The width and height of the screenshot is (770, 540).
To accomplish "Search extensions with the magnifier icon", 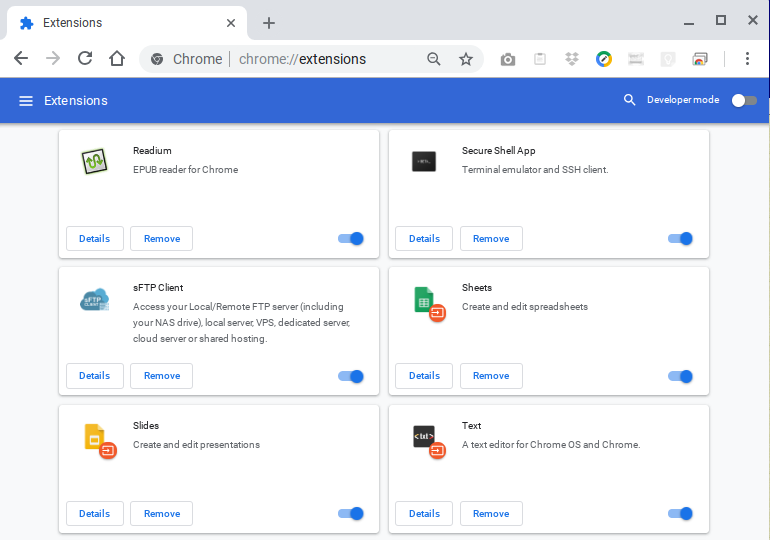I will click(x=629, y=100).
